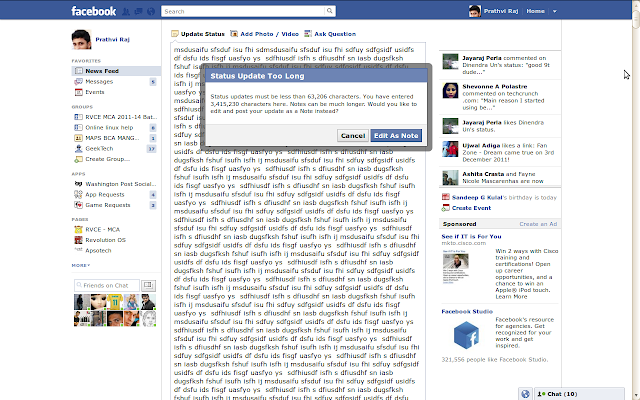640x400 pixels.
Task: Open Ujwal Adiga likes a link story
Action: [500, 152]
